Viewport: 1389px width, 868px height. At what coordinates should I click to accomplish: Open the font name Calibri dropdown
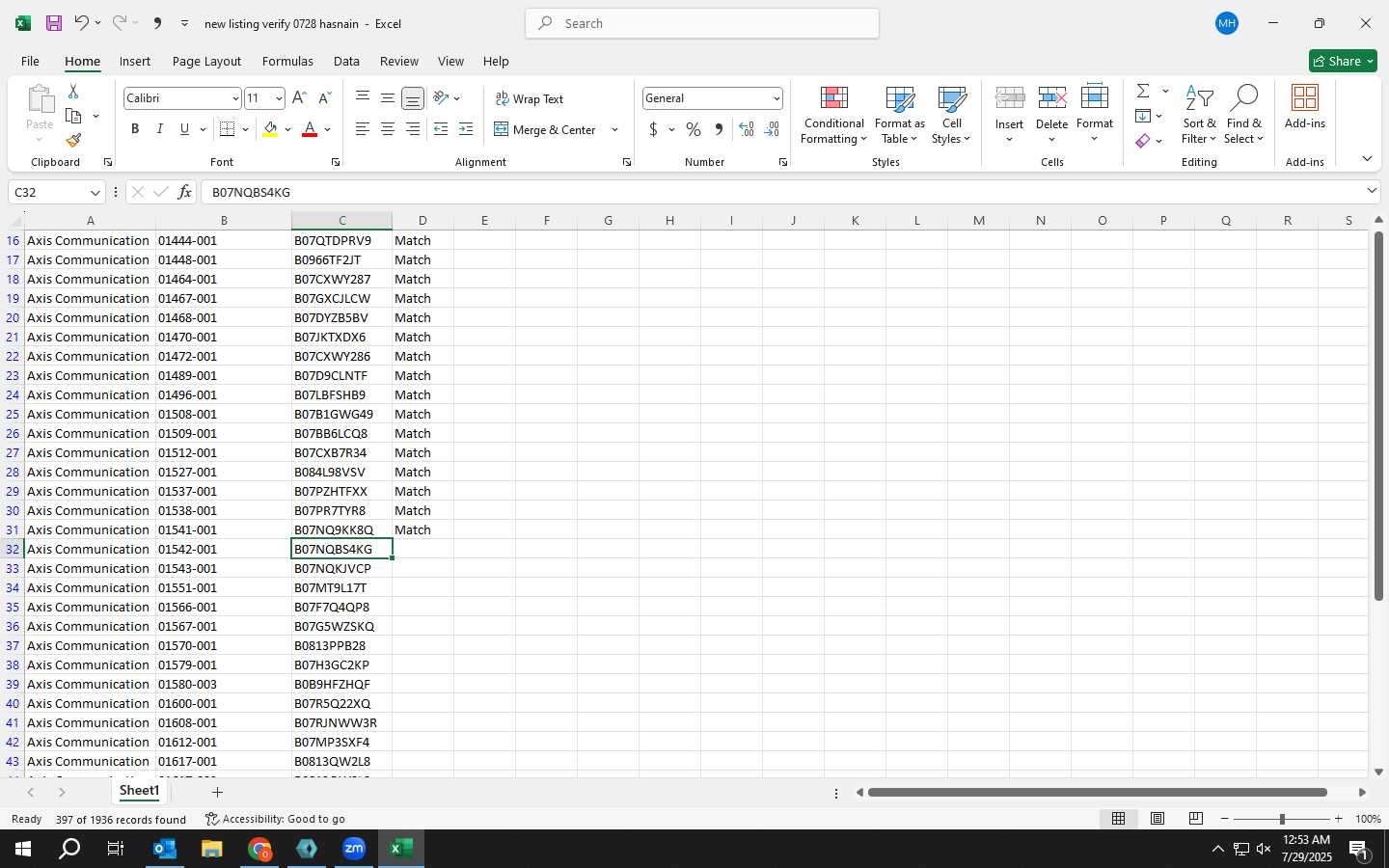tap(234, 98)
